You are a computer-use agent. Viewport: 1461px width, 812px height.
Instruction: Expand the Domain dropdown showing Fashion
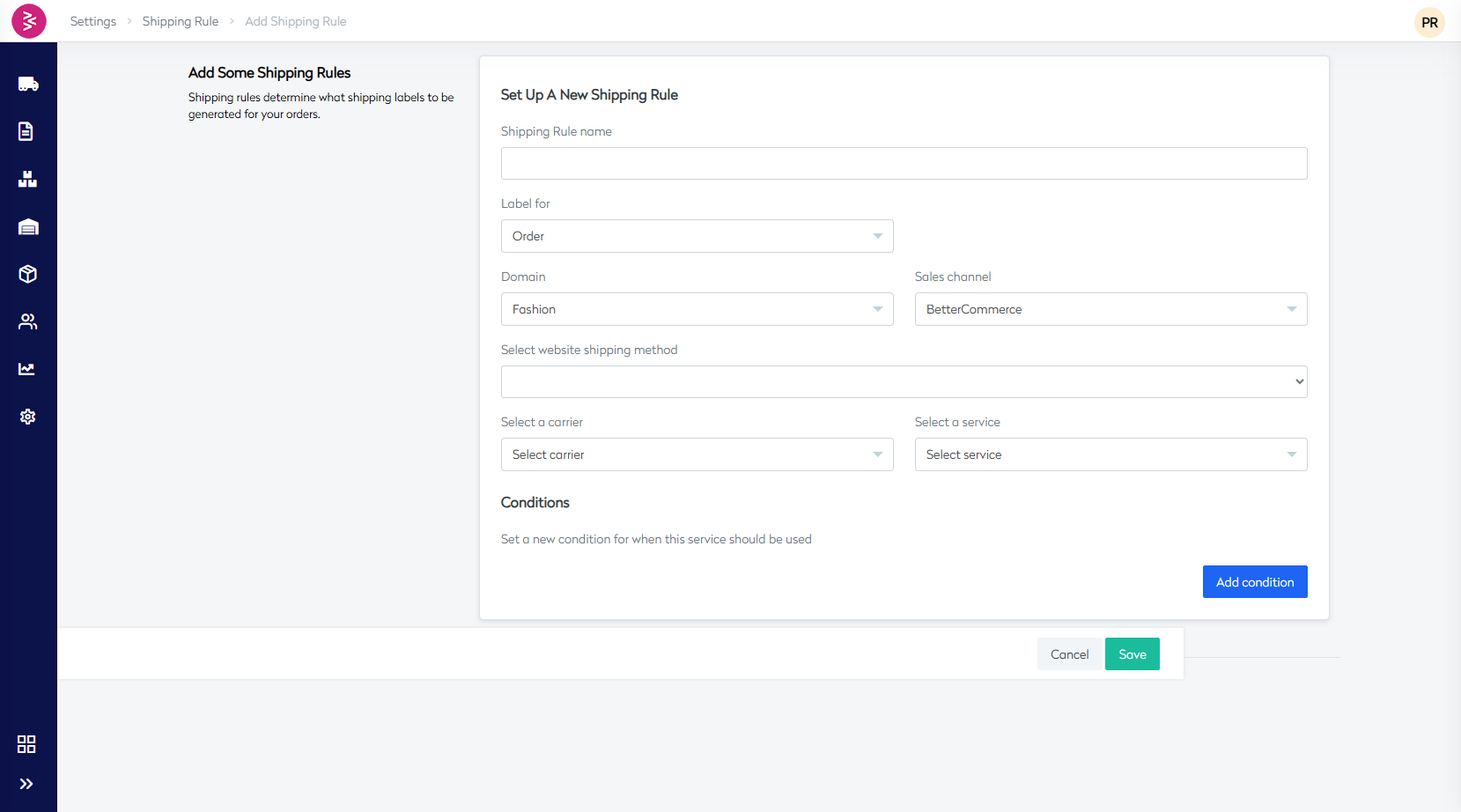pyautogui.click(x=697, y=309)
